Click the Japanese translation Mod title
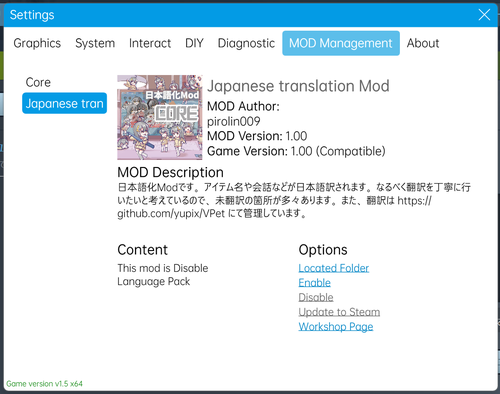Screen dimensions: 500x394 (x=298, y=86)
